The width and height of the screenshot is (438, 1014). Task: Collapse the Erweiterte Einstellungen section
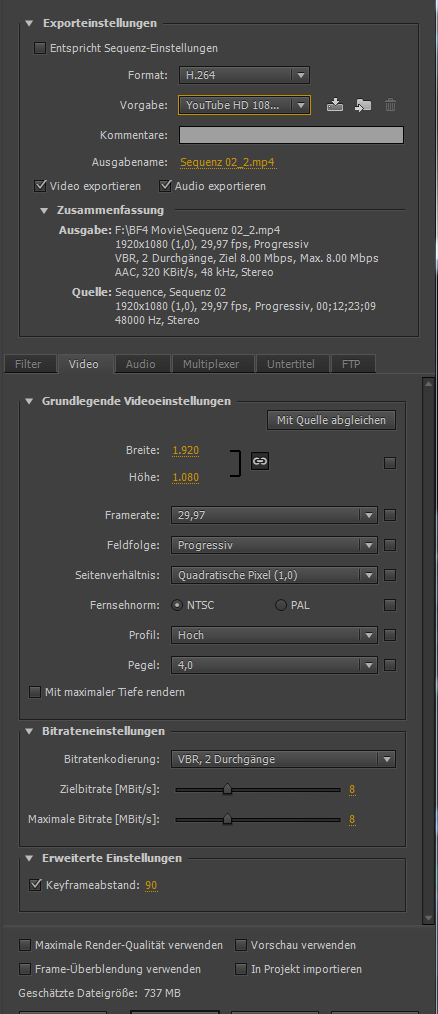click(28, 858)
